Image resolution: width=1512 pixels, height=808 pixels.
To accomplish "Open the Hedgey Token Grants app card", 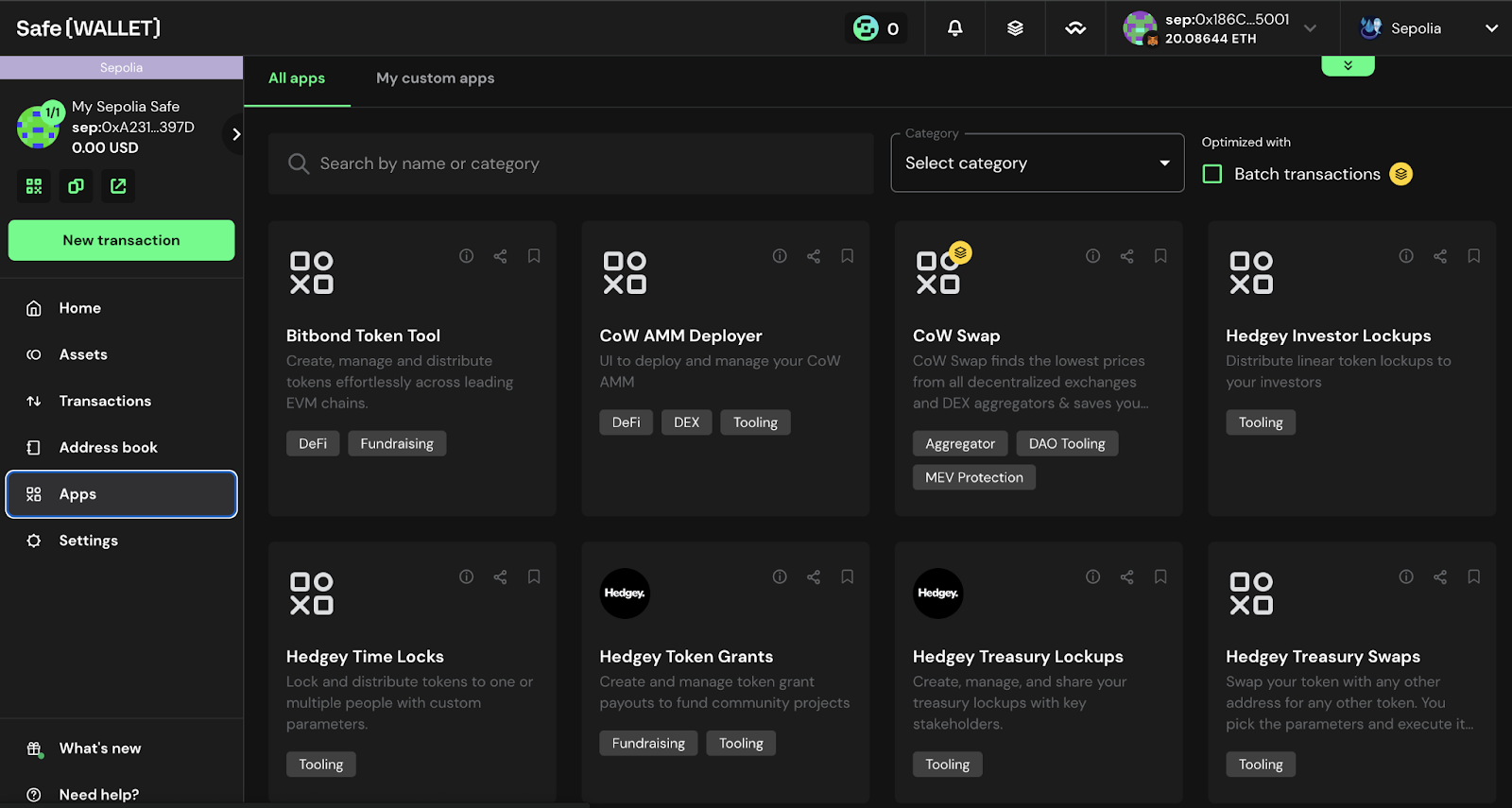I will (686, 656).
